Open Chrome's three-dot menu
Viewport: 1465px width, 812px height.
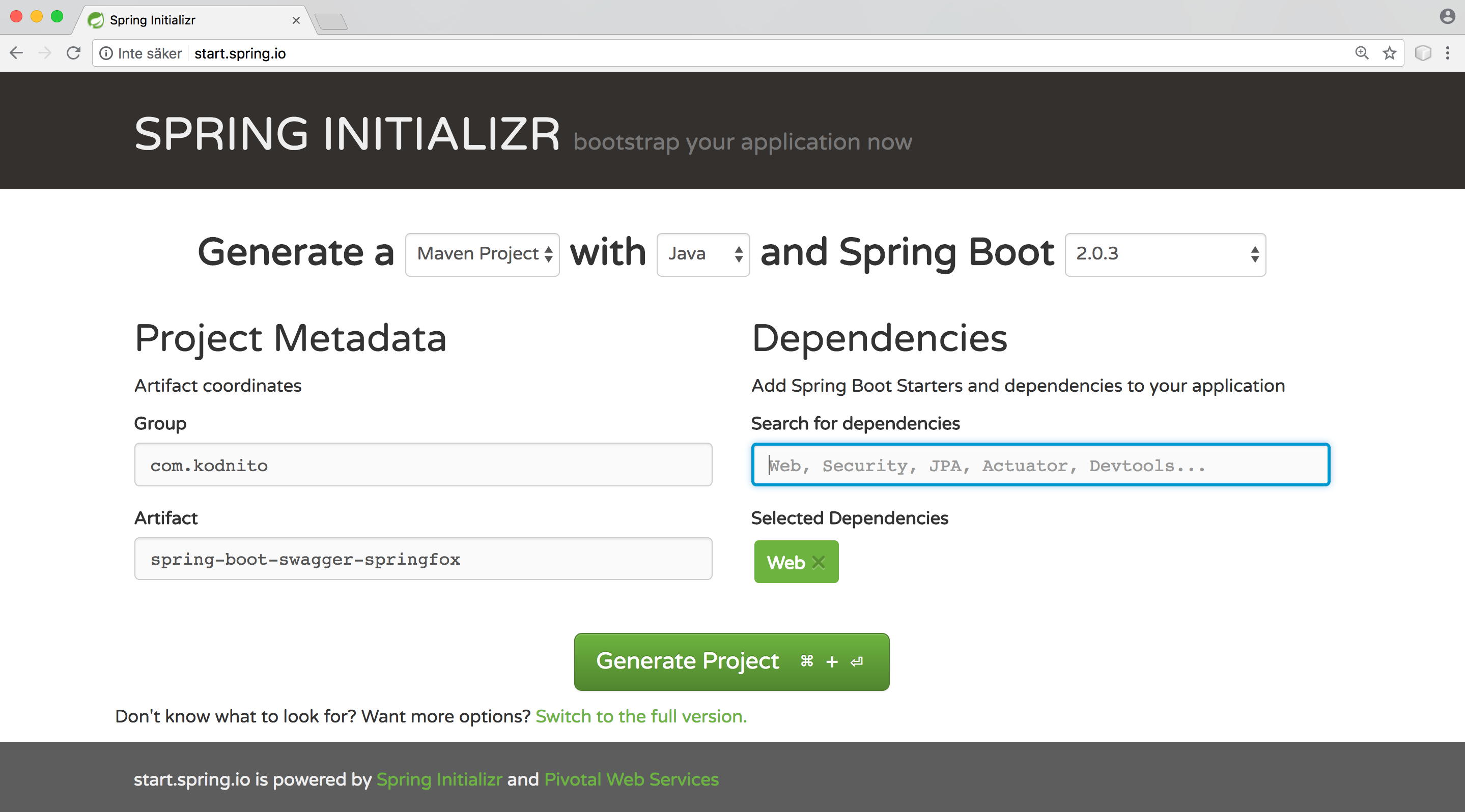[1448, 53]
